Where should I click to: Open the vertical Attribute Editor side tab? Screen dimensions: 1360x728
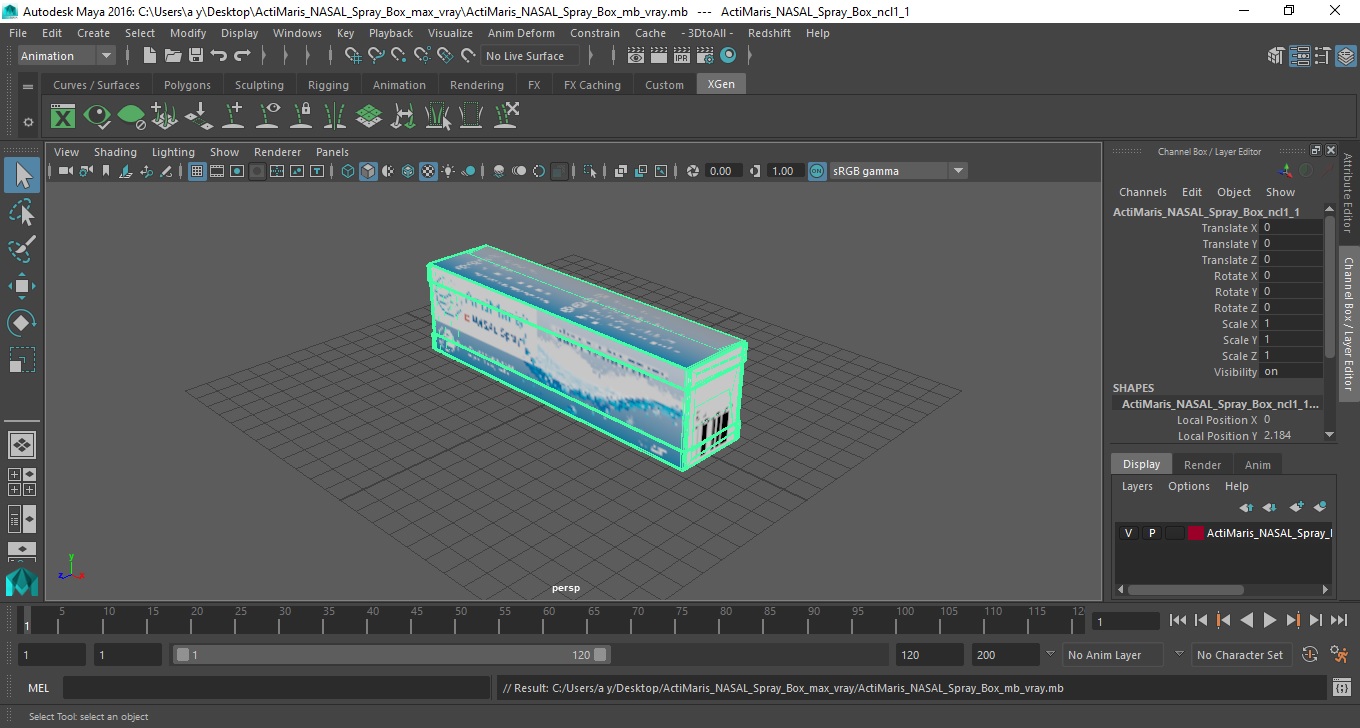pos(1347,193)
